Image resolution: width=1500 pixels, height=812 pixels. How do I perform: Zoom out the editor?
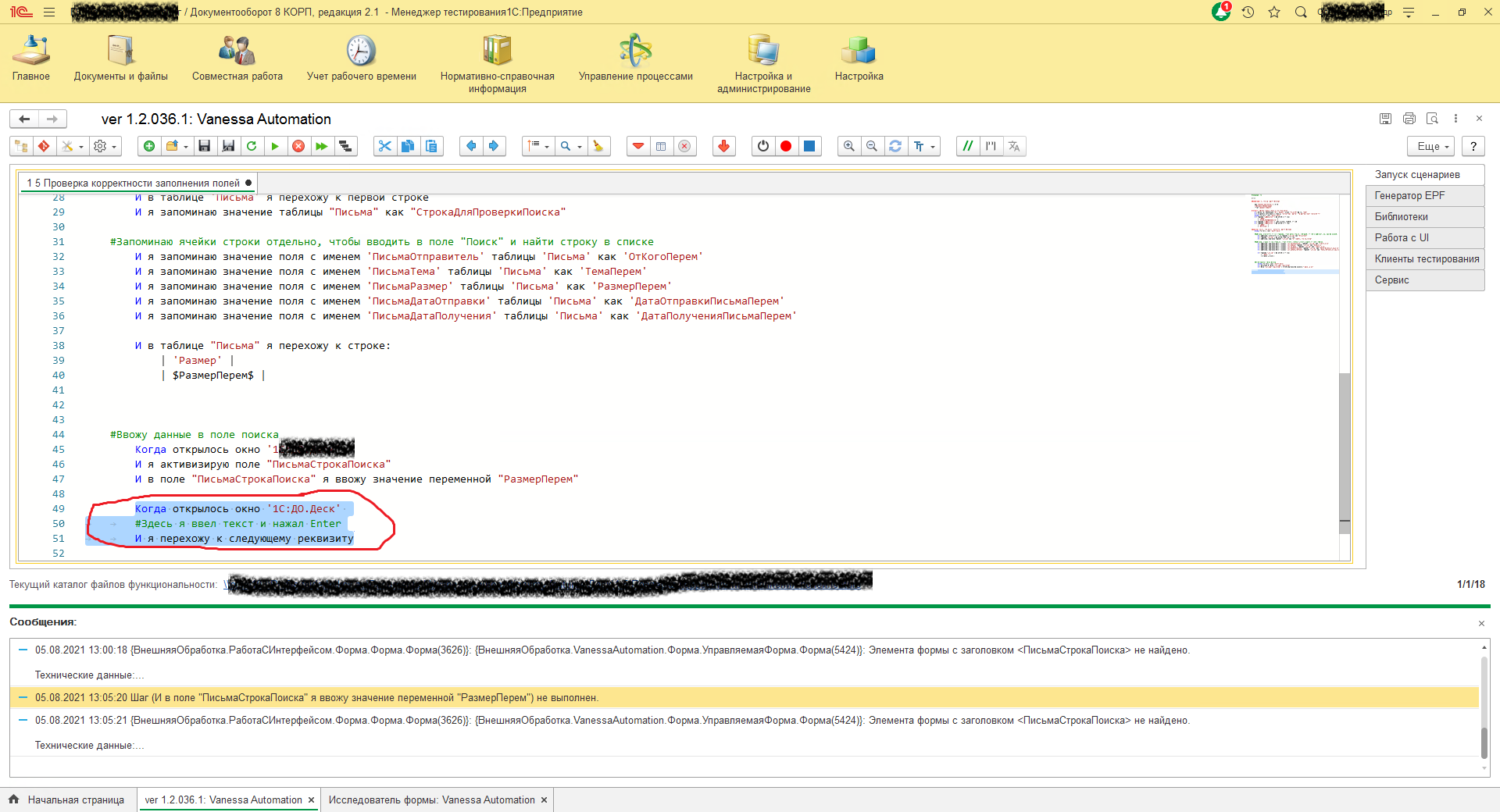tap(872, 146)
